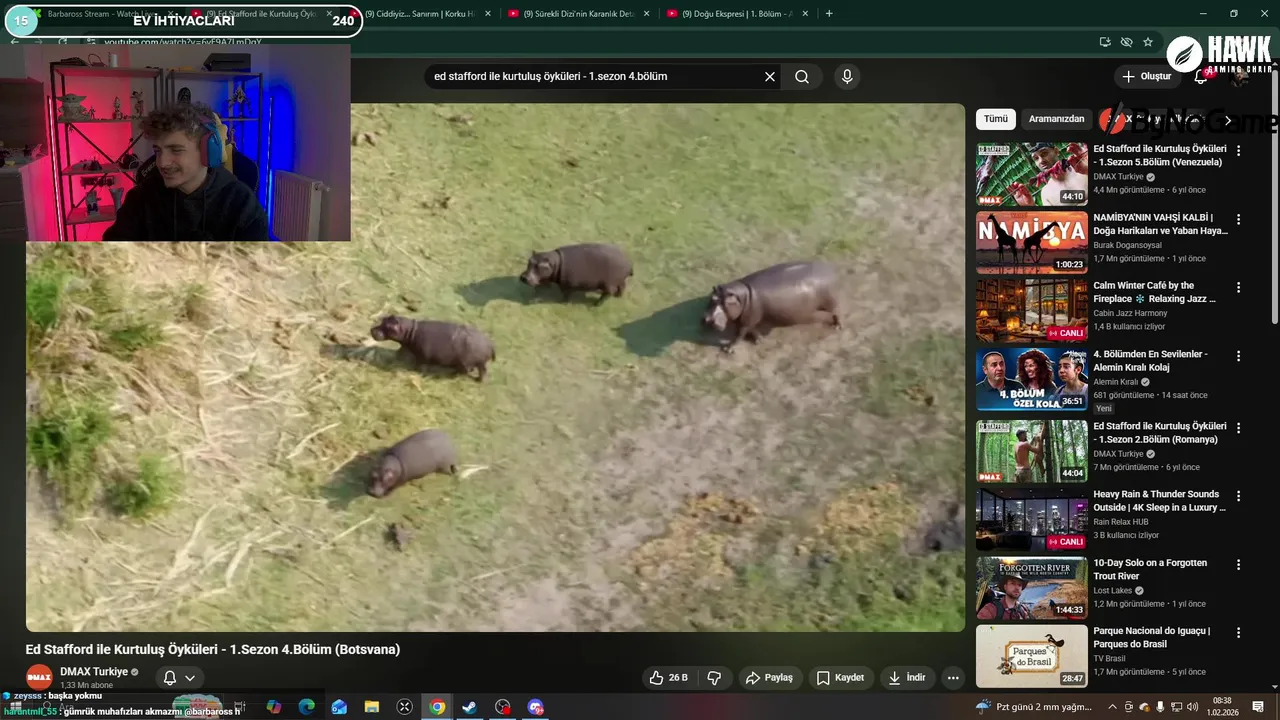Open menu for Romanya episode video

(x=1238, y=428)
